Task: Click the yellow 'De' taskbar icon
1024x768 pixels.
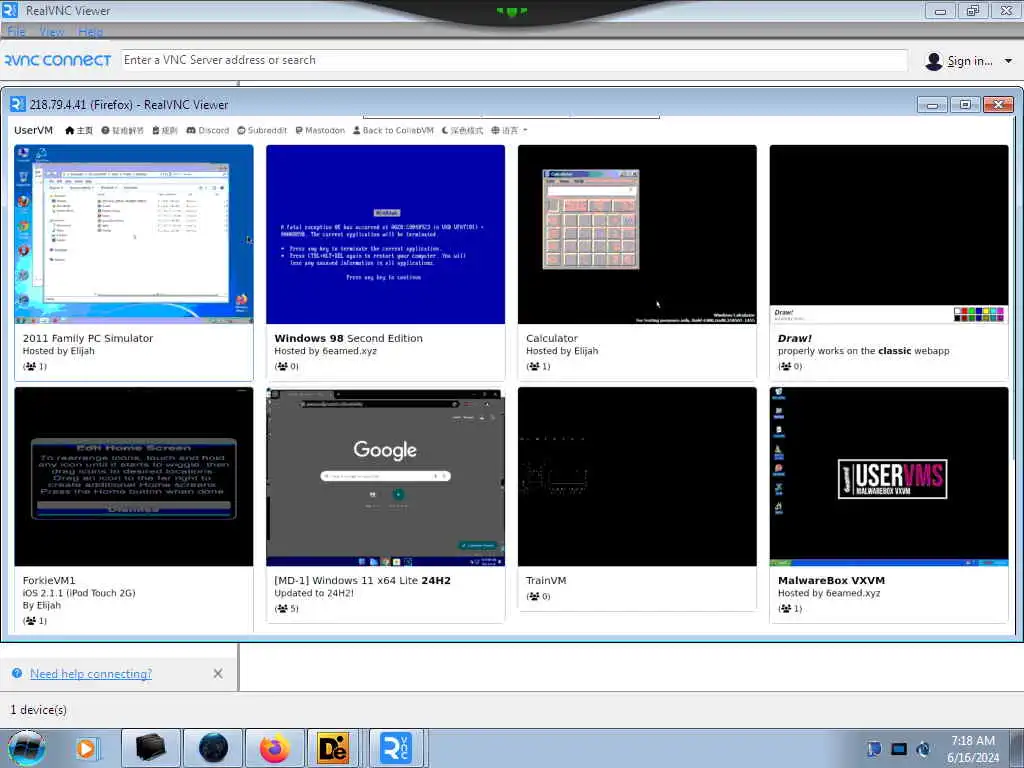Action: 332,748
